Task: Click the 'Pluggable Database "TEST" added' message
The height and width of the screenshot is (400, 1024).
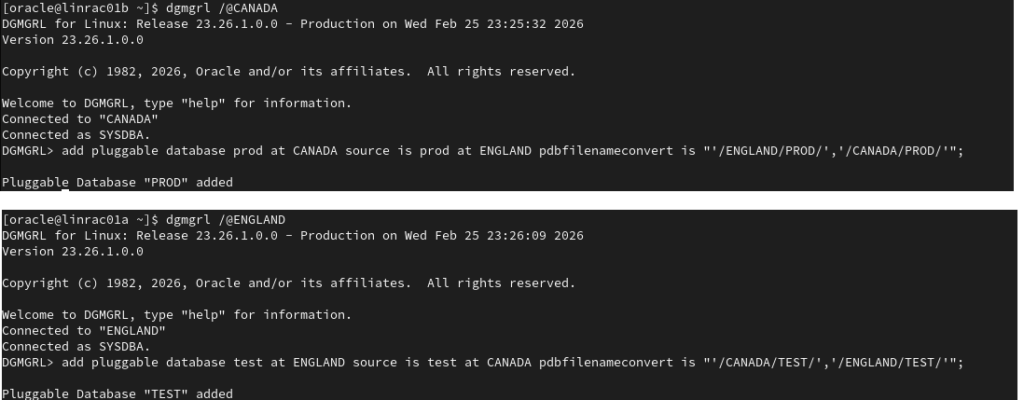Action: [117, 394]
